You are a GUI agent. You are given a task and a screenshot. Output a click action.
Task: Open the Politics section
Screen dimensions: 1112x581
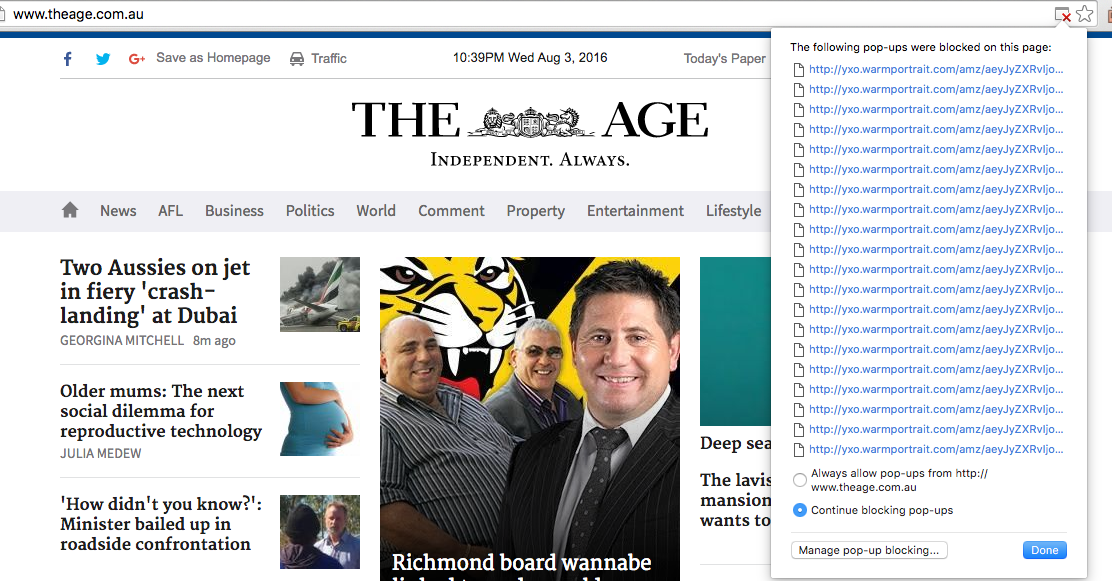[x=310, y=211]
